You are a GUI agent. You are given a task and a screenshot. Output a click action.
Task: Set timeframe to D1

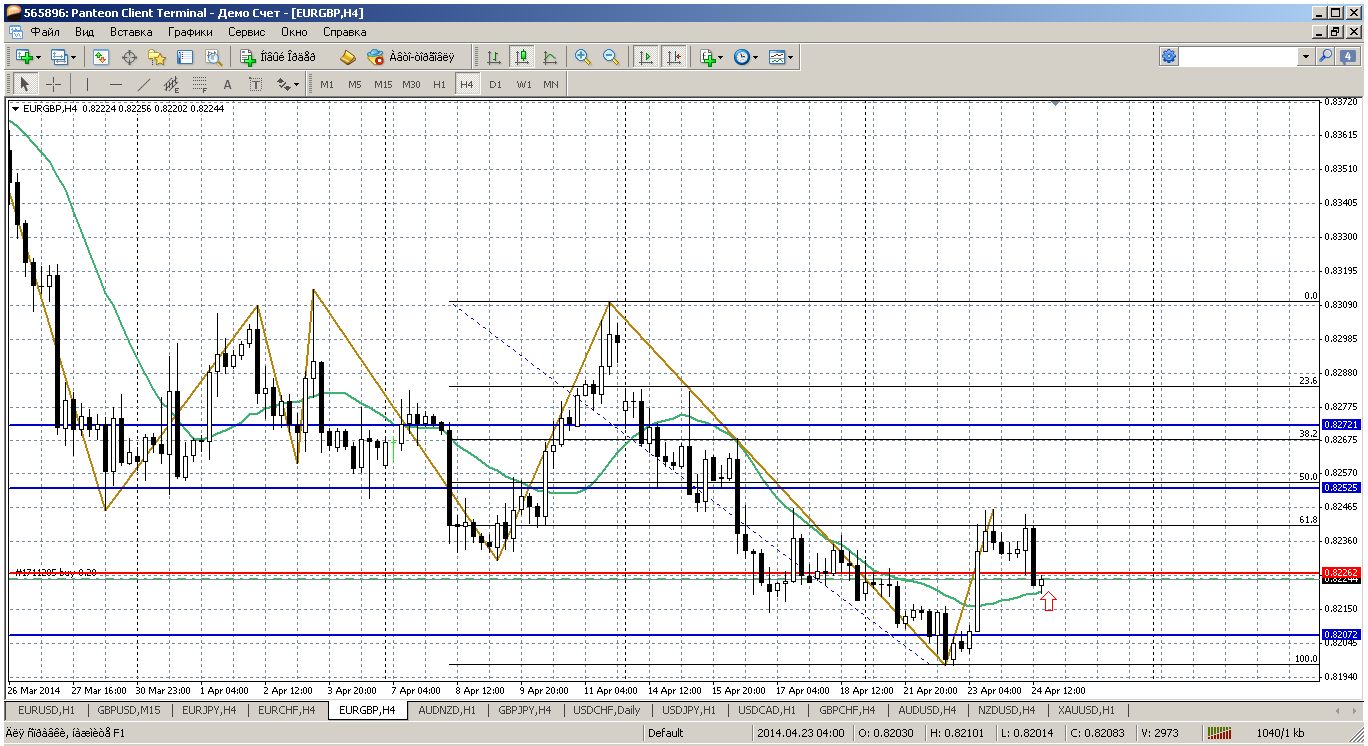tap(495, 84)
